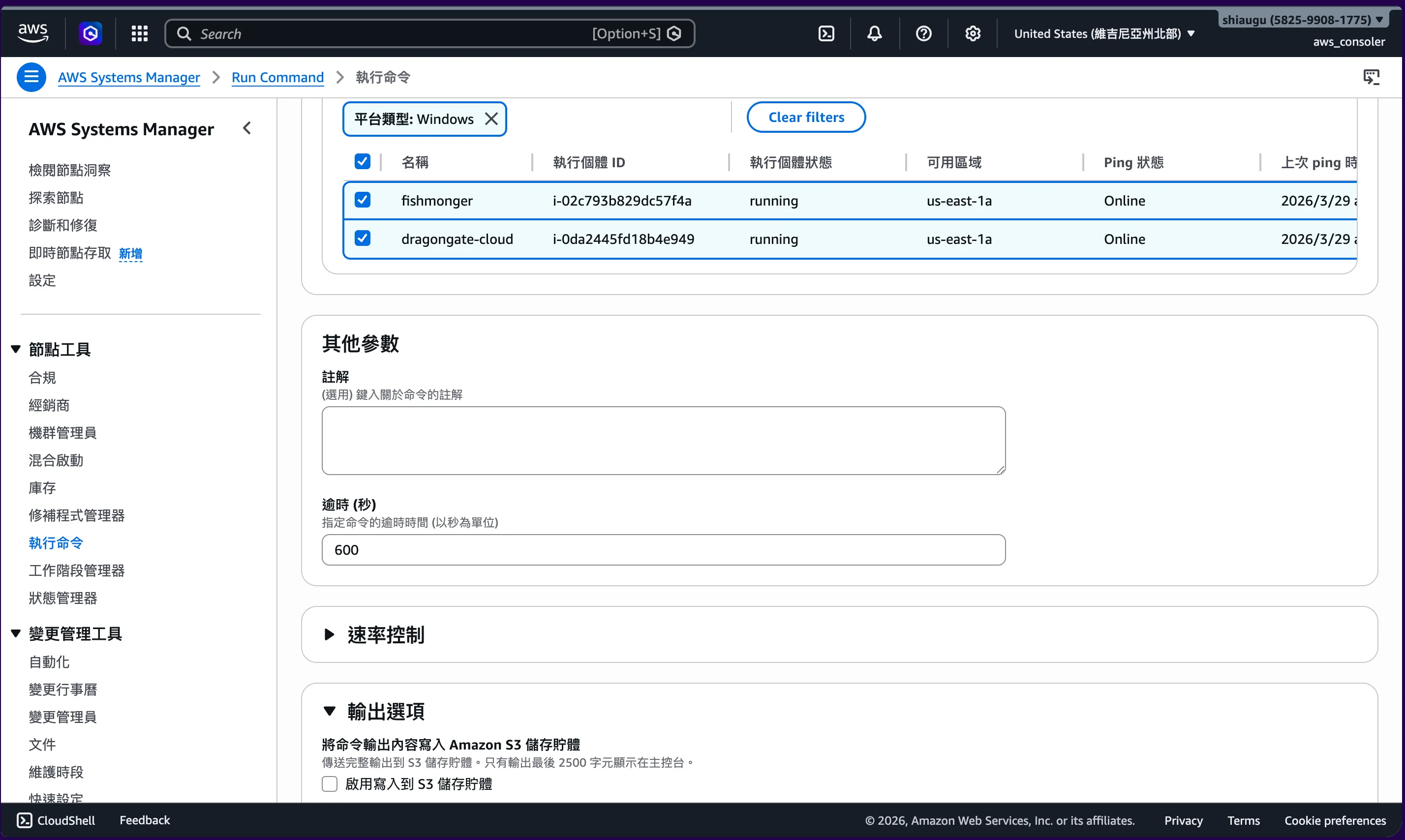Open 文件 in sidebar
This screenshot has height=840, width=1405.
pos(42,744)
